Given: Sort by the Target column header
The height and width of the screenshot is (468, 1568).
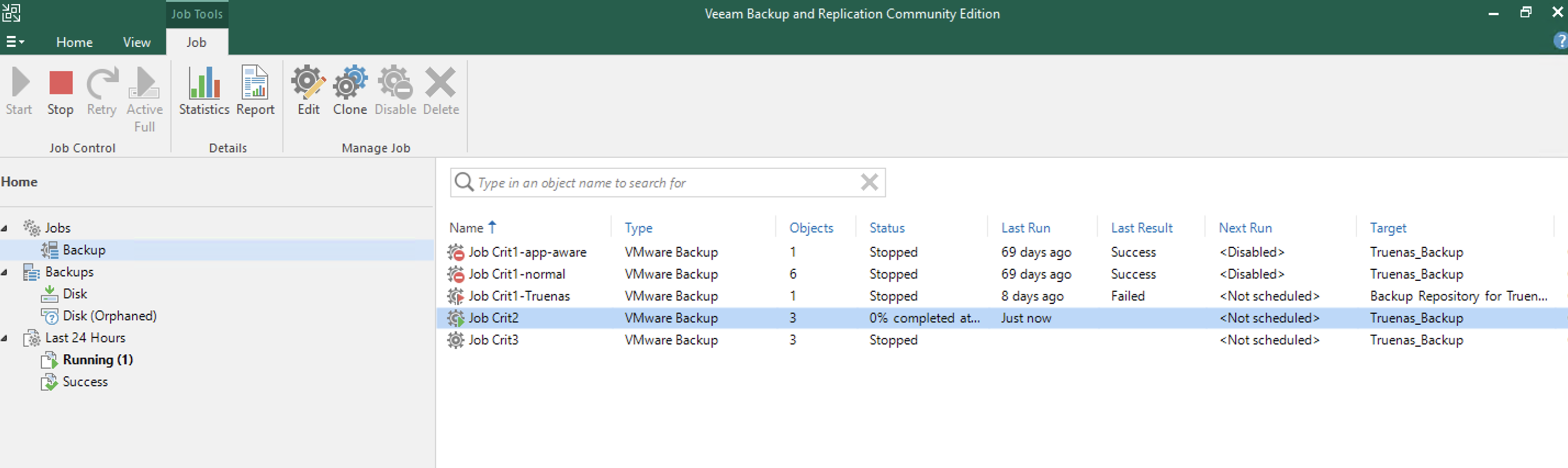Looking at the screenshot, I should click(1388, 227).
